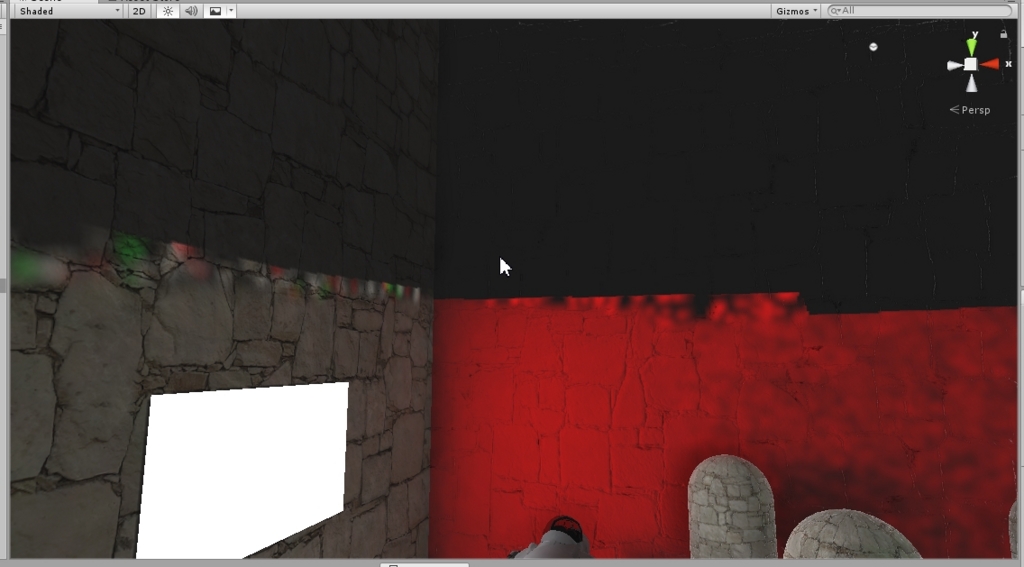Viewport: 1024px width, 567px height.
Task: Click the grey left cone of orientation gizmo
Action: (x=954, y=65)
